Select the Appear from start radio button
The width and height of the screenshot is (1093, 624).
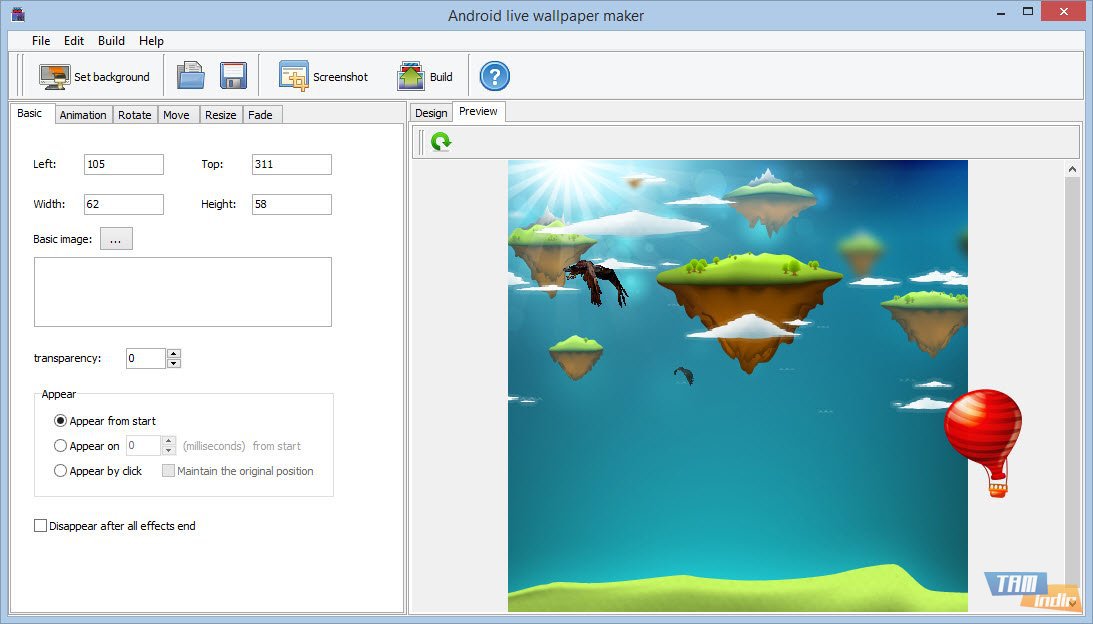click(x=61, y=421)
